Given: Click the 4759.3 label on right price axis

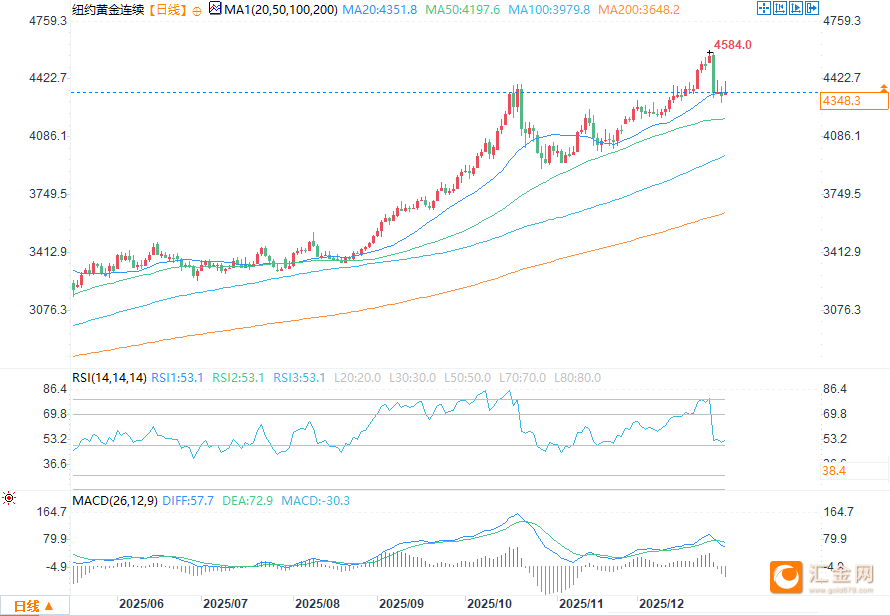Looking at the screenshot, I should (842, 21).
